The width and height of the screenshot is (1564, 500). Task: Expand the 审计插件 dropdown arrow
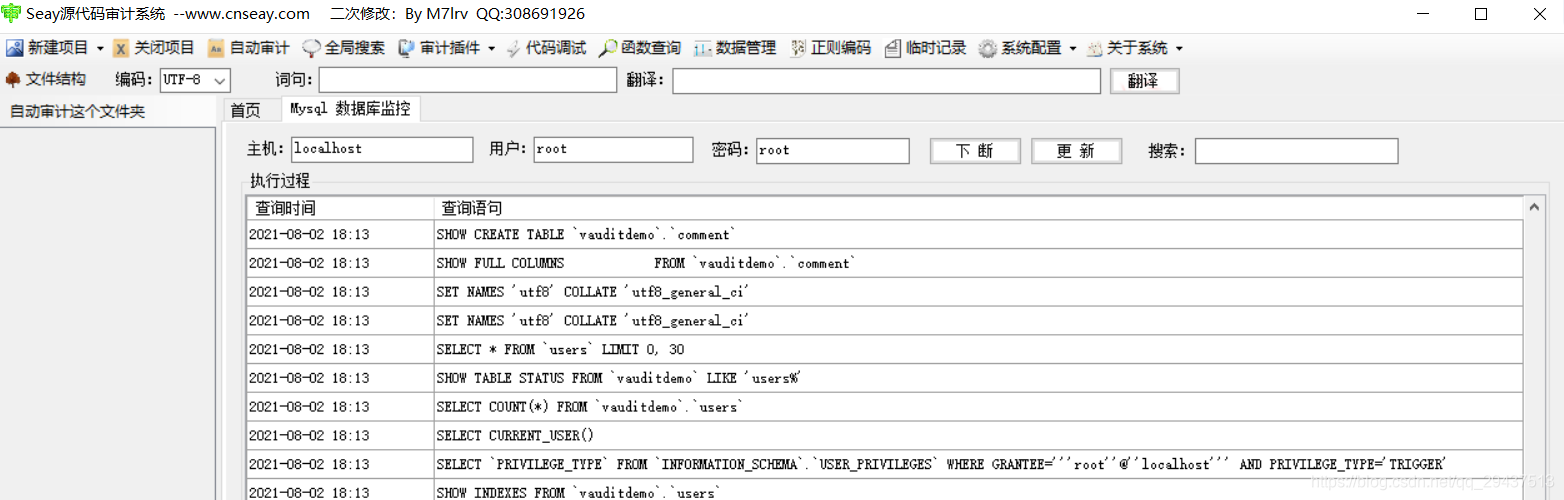pyautogui.click(x=491, y=48)
